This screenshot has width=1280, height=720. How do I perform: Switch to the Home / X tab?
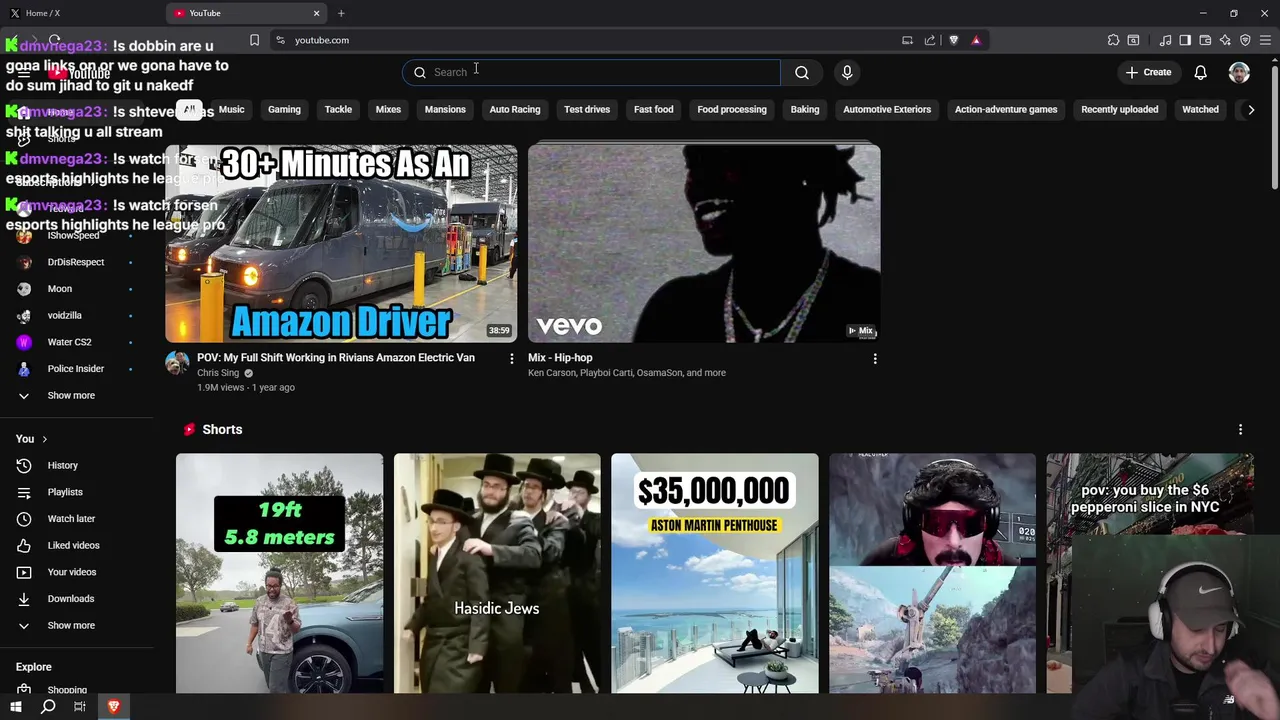point(80,13)
